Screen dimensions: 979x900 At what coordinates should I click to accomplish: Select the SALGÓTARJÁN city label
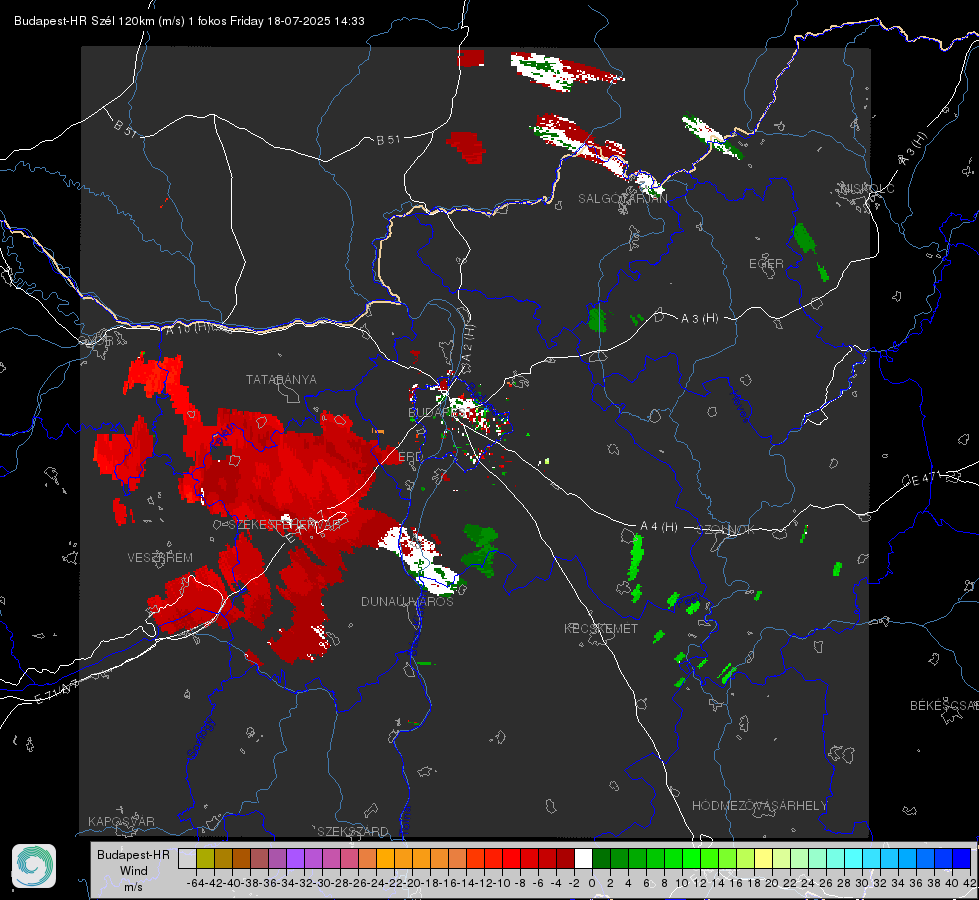pyautogui.click(x=622, y=199)
